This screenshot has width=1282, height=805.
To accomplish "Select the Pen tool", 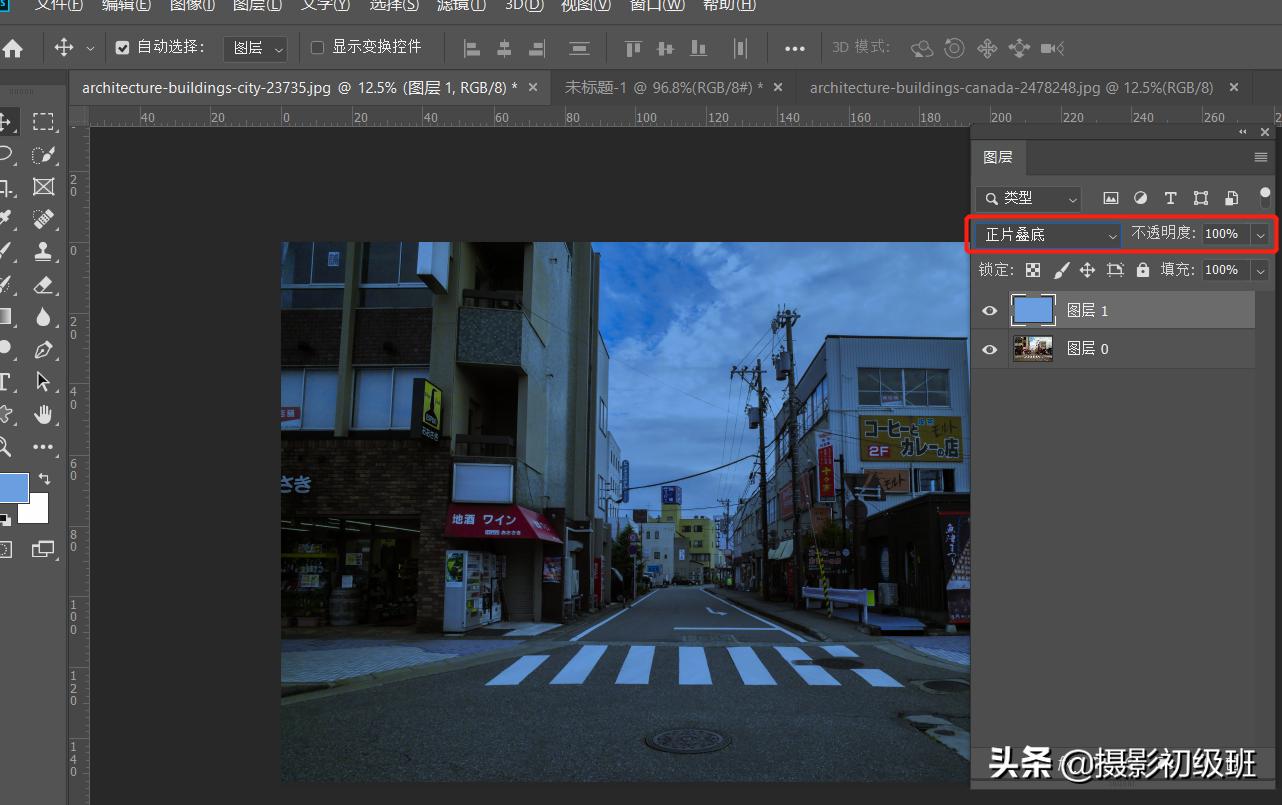I will pos(43,349).
